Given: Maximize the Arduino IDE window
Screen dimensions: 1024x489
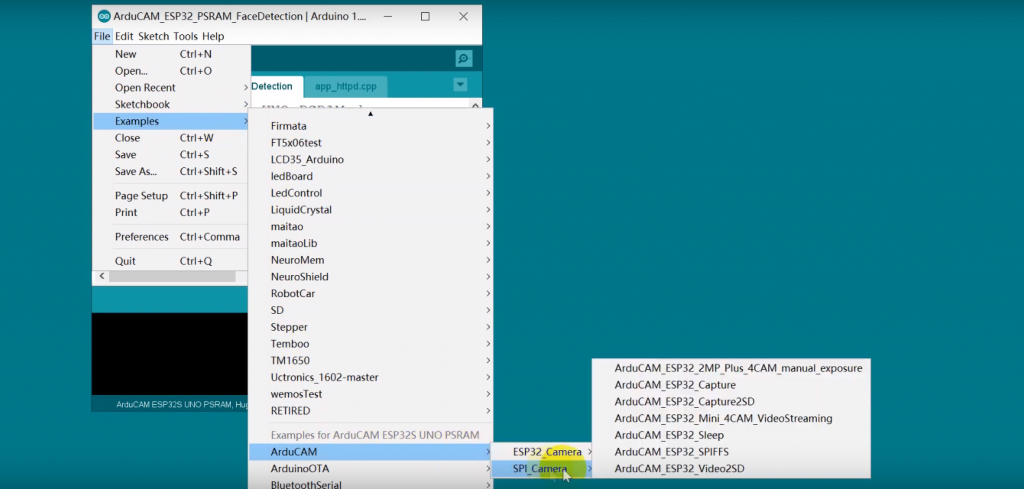Looking at the screenshot, I should click(x=425, y=16).
